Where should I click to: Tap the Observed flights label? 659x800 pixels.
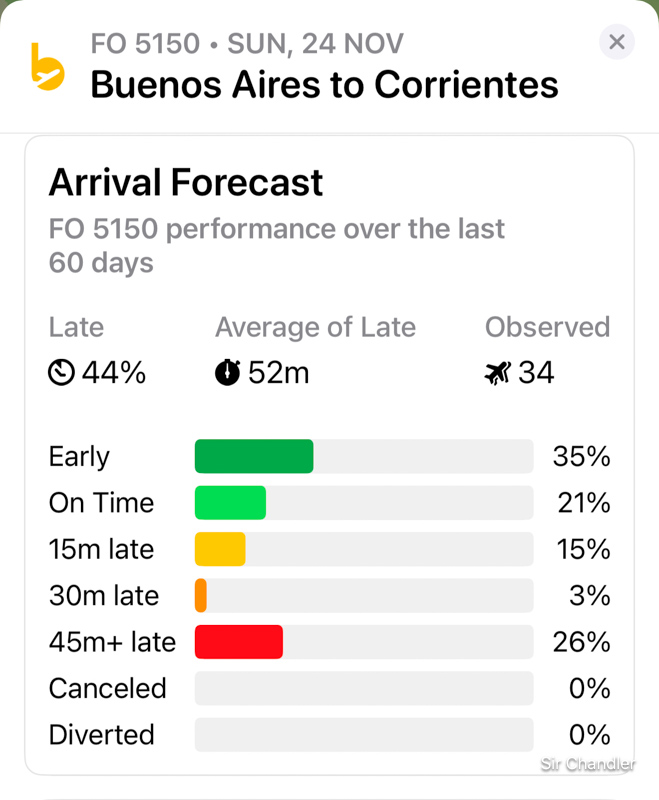[x=547, y=327]
